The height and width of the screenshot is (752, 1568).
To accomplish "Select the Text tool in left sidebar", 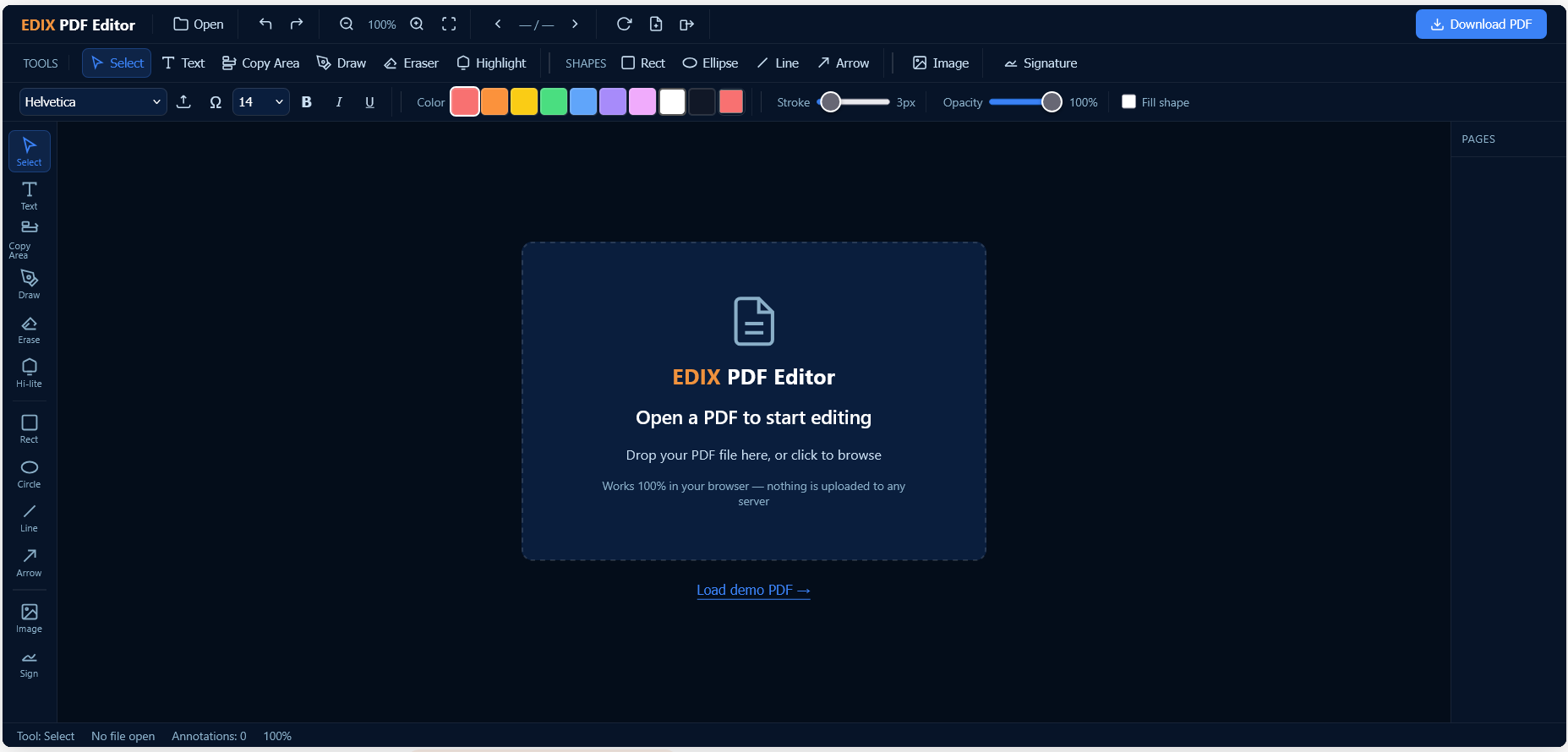I will [x=29, y=196].
